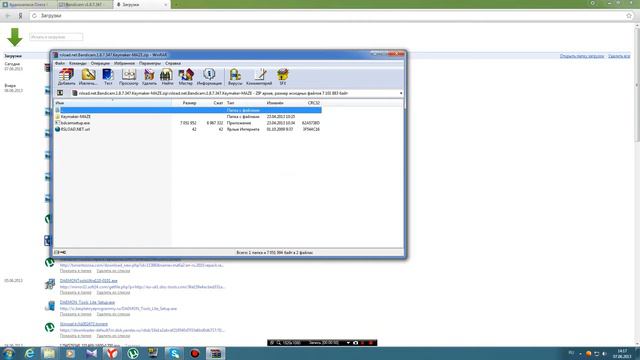640x360 pixels.
Task: Open uTorrent from the taskbar
Action: click(132, 353)
